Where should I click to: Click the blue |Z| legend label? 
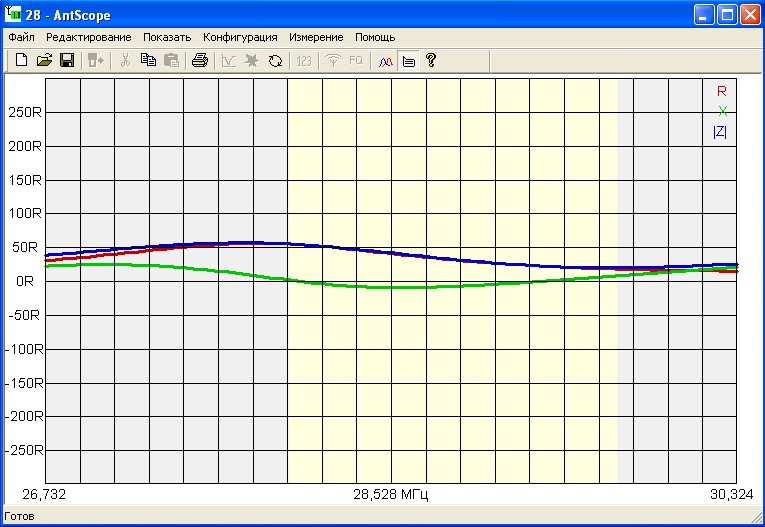[720, 131]
